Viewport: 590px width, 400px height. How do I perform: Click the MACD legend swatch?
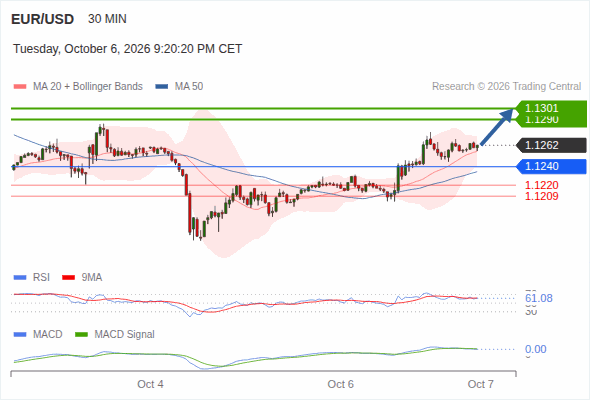(20, 335)
